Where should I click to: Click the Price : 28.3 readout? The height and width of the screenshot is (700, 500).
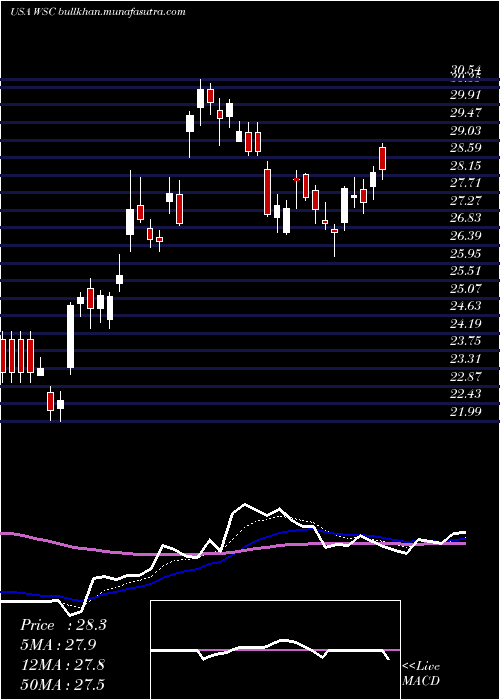click(63, 625)
